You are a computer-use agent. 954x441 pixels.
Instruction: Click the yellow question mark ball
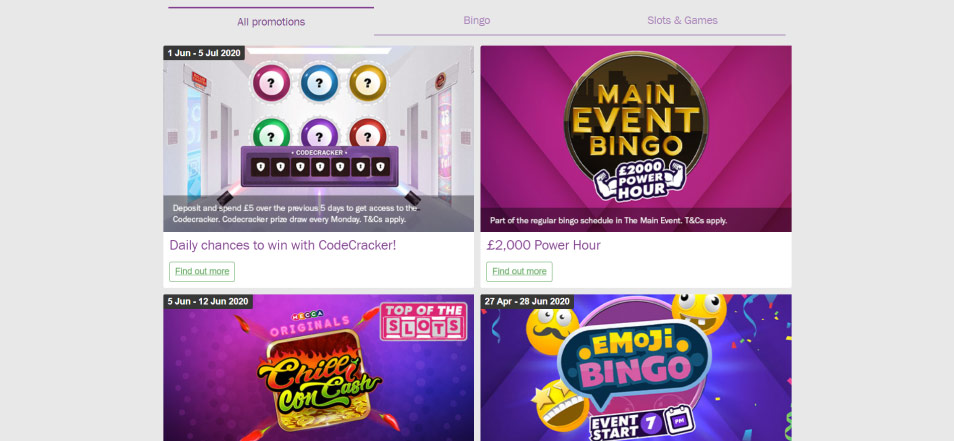(x=367, y=82)
